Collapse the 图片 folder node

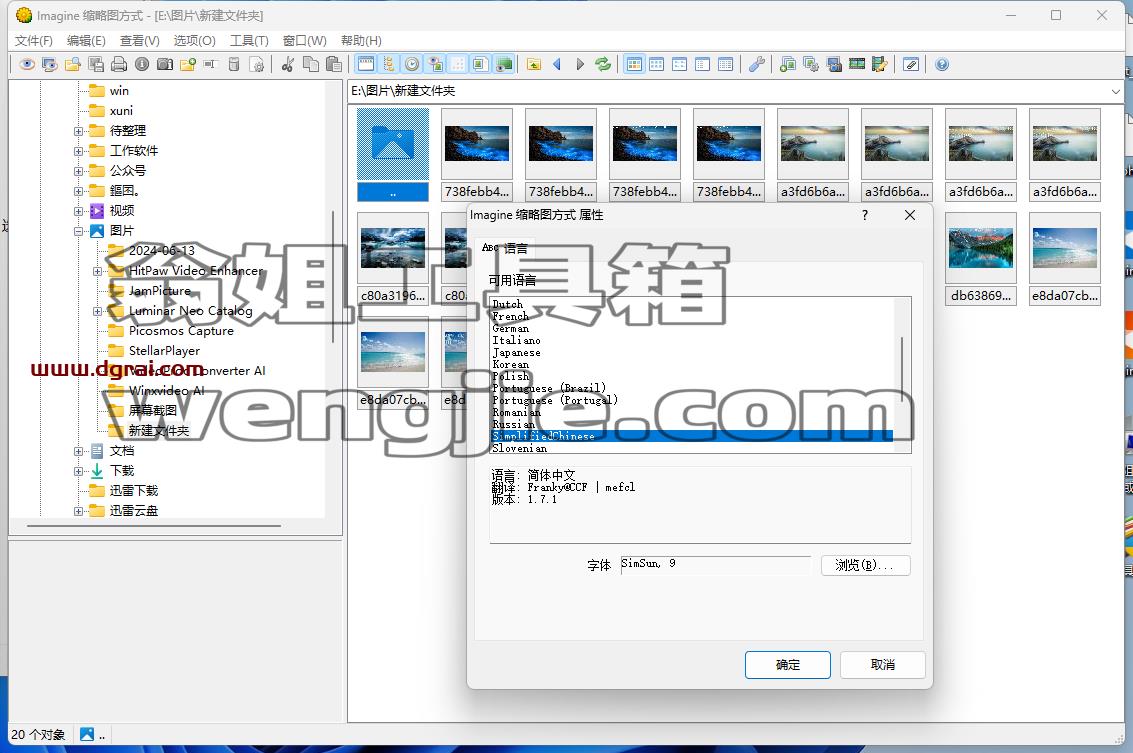(78, 231)
